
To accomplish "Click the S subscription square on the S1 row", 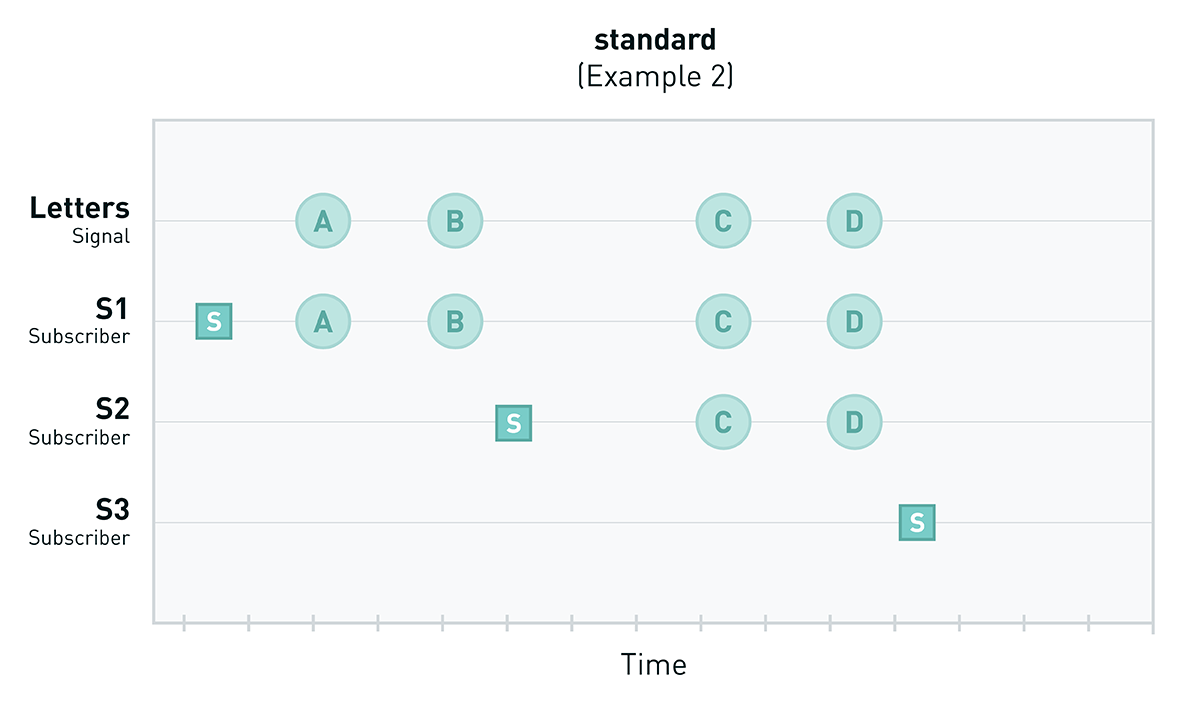I will tap(214, 321).
